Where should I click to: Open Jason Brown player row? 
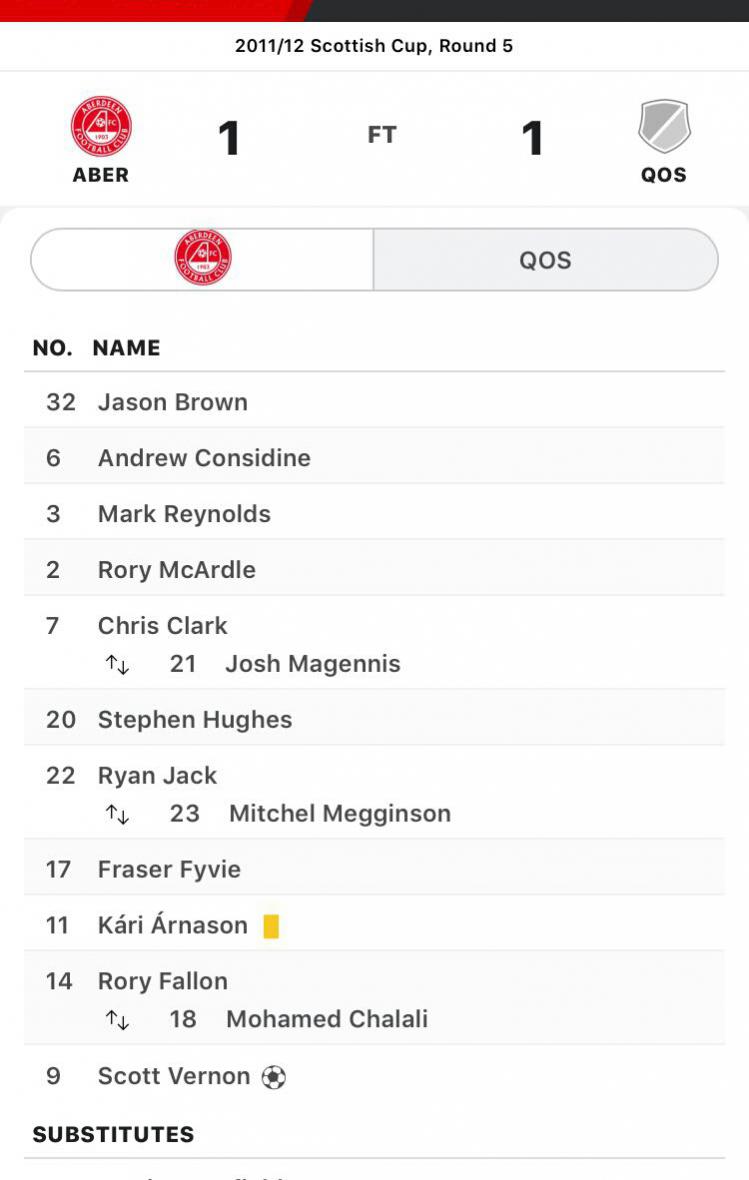point(374,400)
